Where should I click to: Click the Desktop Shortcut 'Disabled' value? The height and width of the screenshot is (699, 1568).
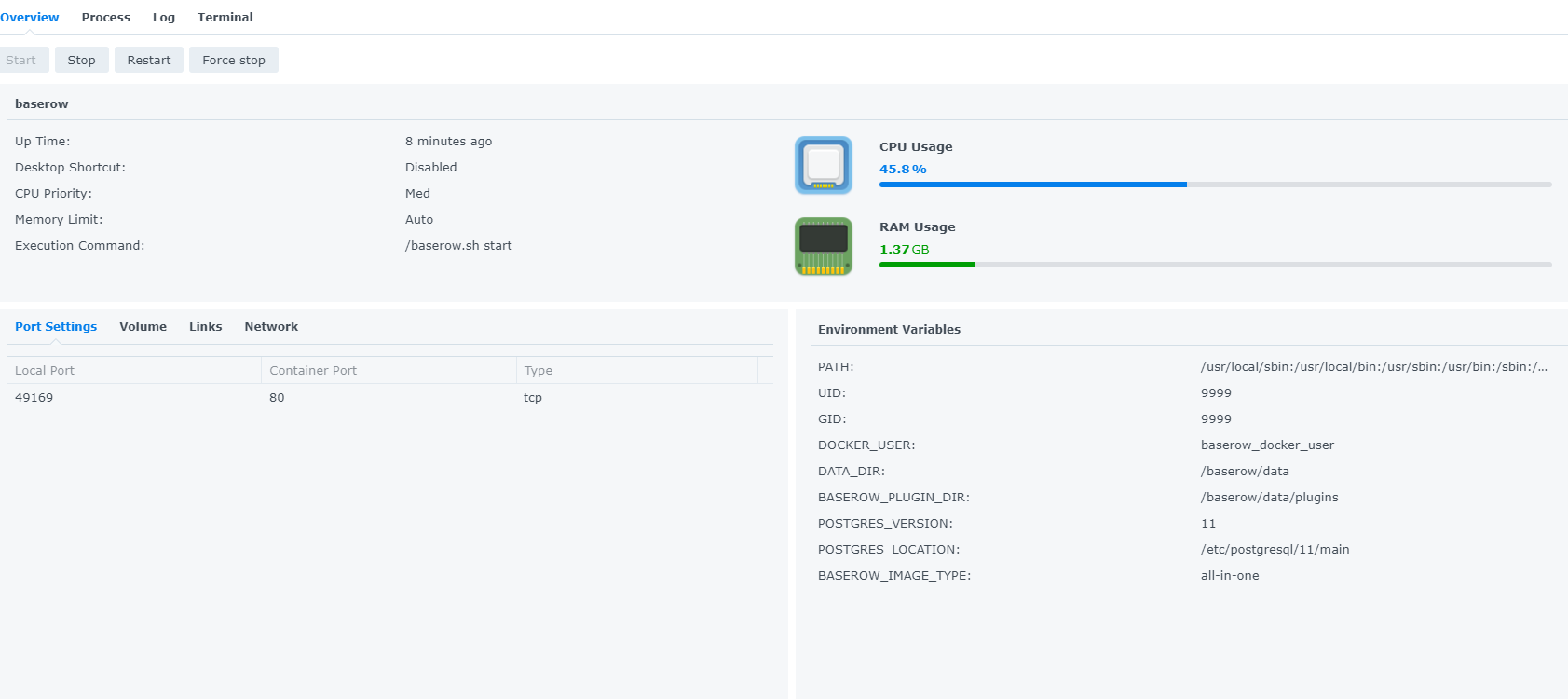click(x=431, y=167)
